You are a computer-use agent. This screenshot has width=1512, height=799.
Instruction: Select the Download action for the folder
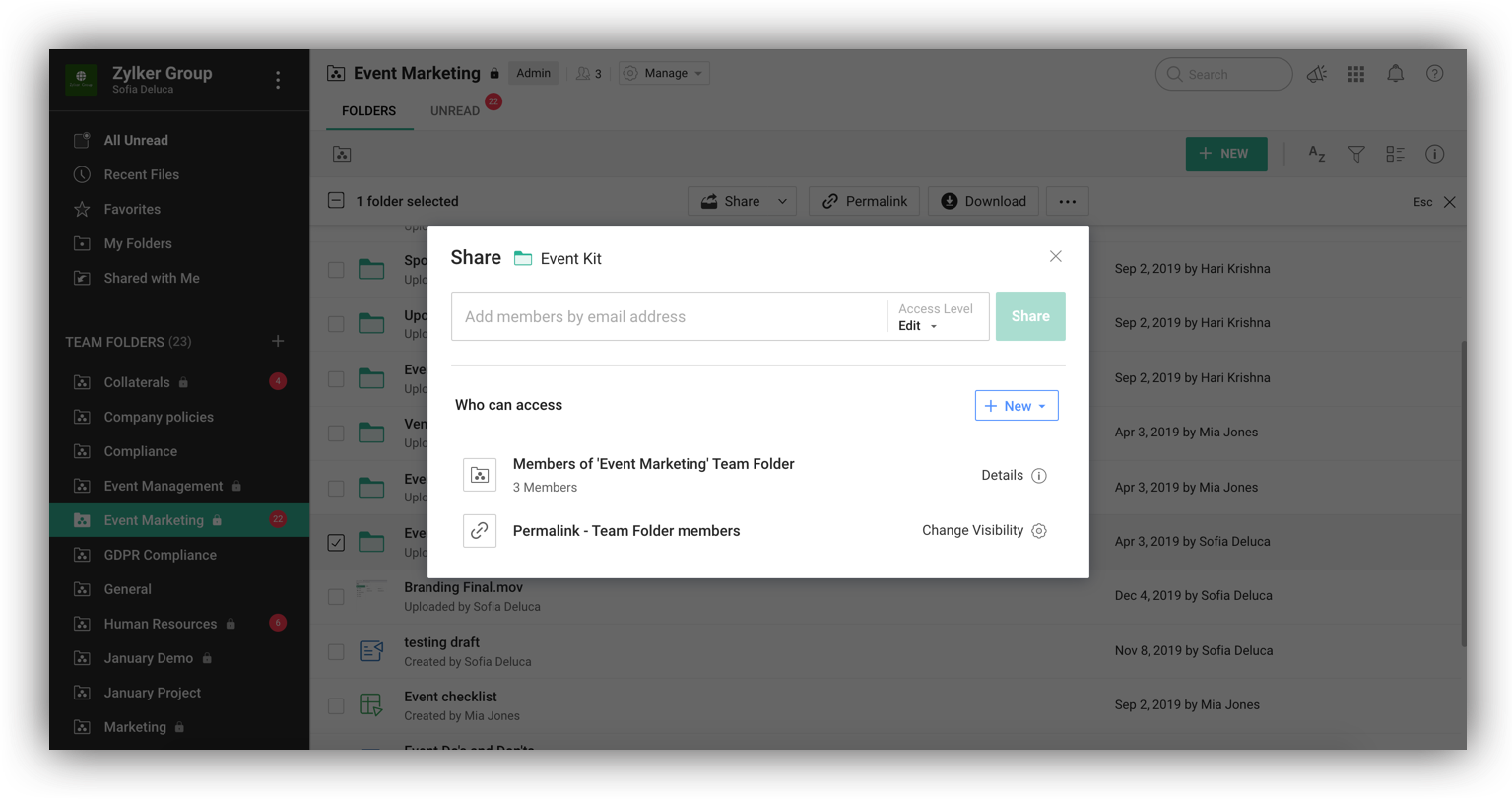[982, 201]
